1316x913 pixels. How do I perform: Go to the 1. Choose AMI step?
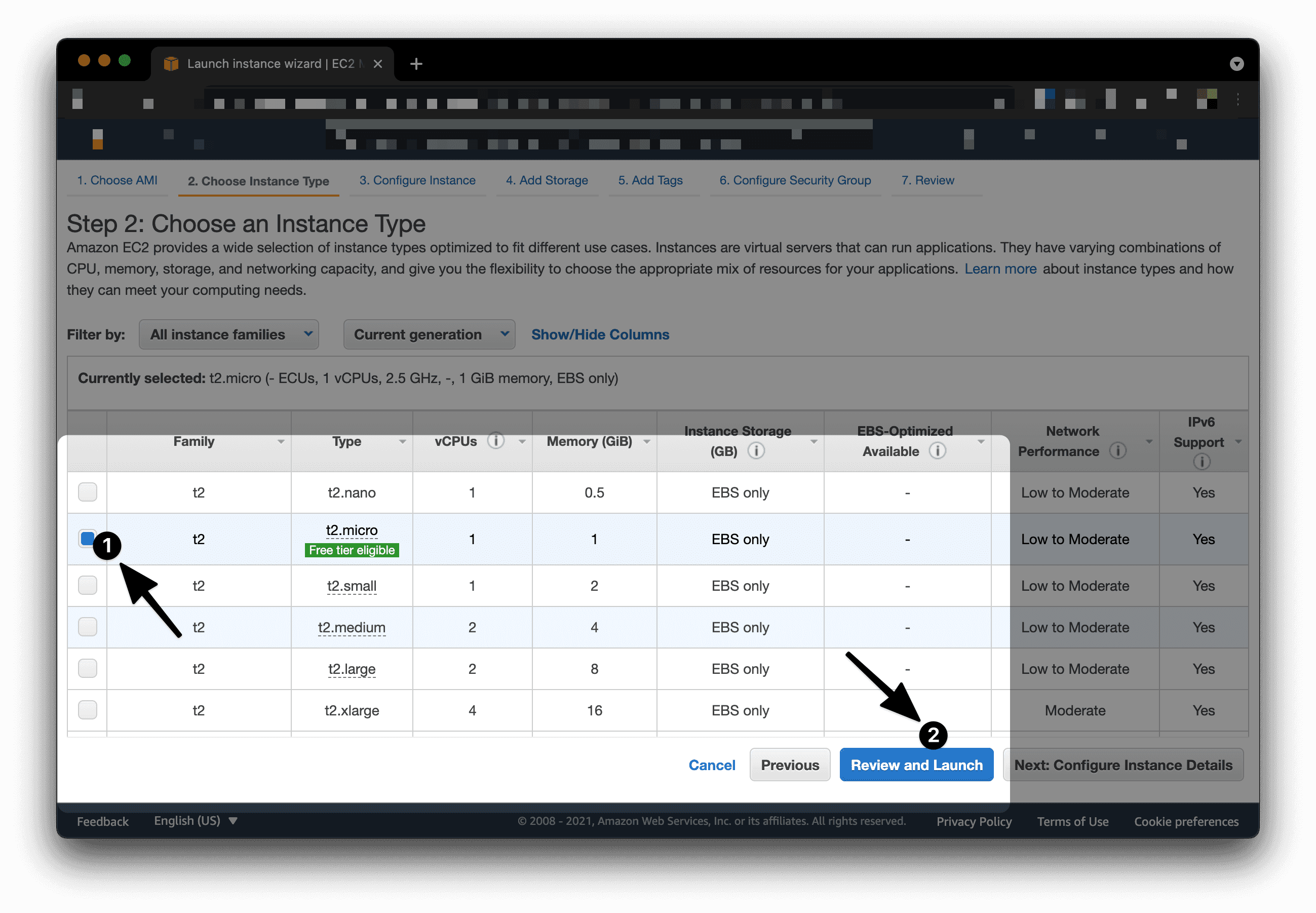click(x=117, y=180)
